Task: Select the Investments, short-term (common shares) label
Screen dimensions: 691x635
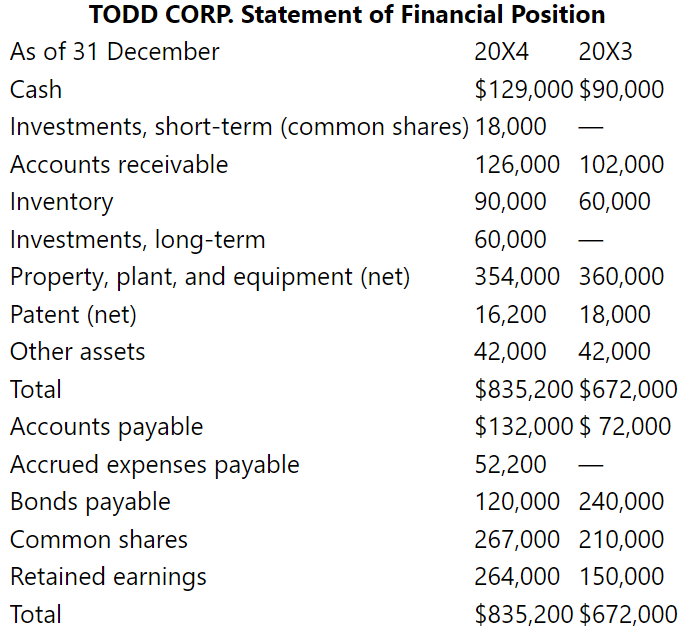Action: (239, 127)
